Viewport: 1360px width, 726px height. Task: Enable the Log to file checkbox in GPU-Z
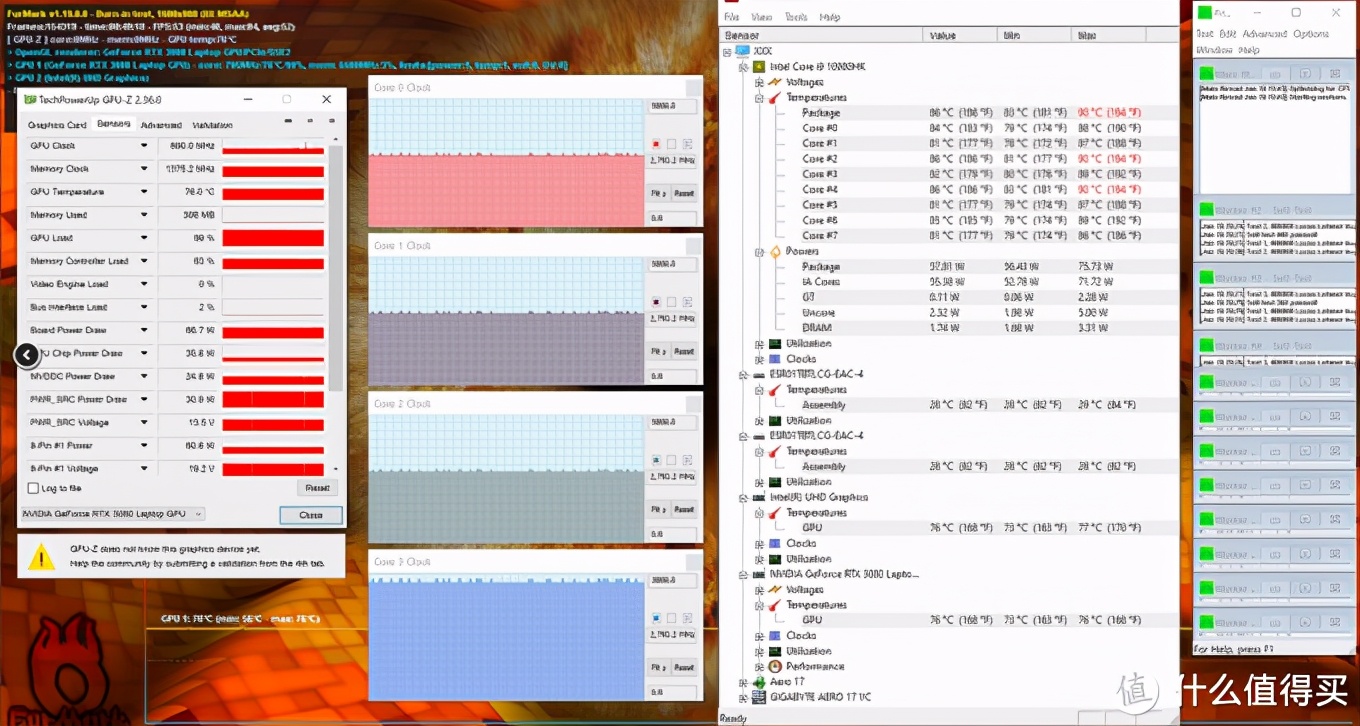(x=30, y=488)
